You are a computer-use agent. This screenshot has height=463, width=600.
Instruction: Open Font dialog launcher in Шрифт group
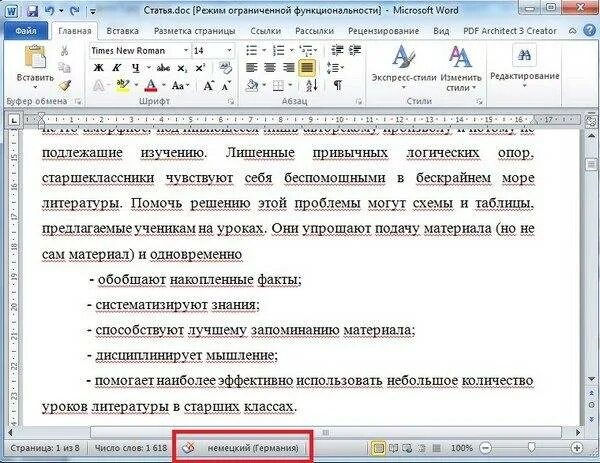pyautogui.click(x=231, y=102)
